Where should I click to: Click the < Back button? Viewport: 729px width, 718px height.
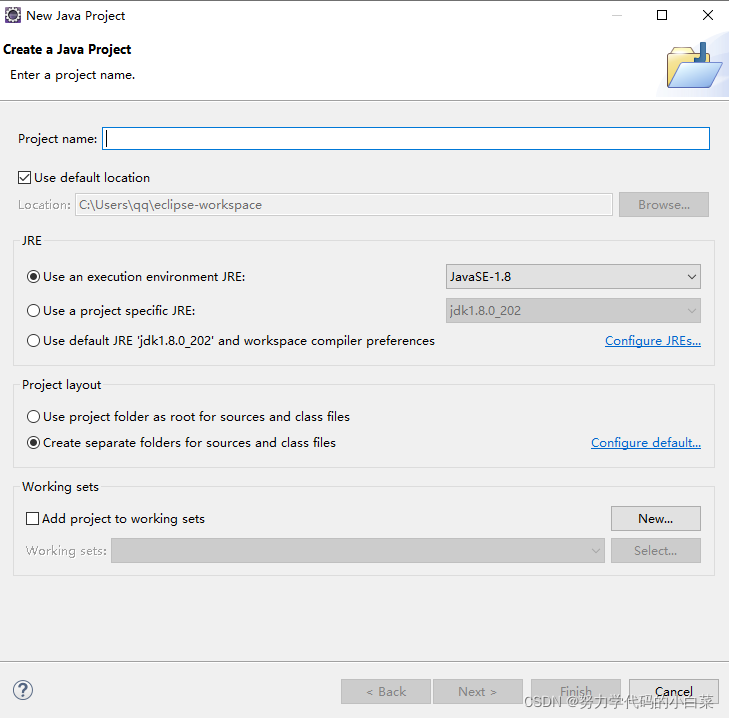385,691
